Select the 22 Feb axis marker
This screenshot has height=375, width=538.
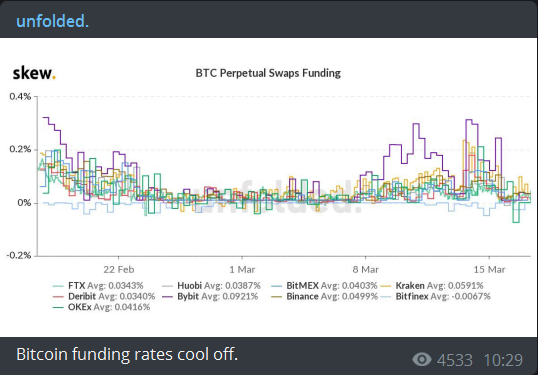coord(119,269)
